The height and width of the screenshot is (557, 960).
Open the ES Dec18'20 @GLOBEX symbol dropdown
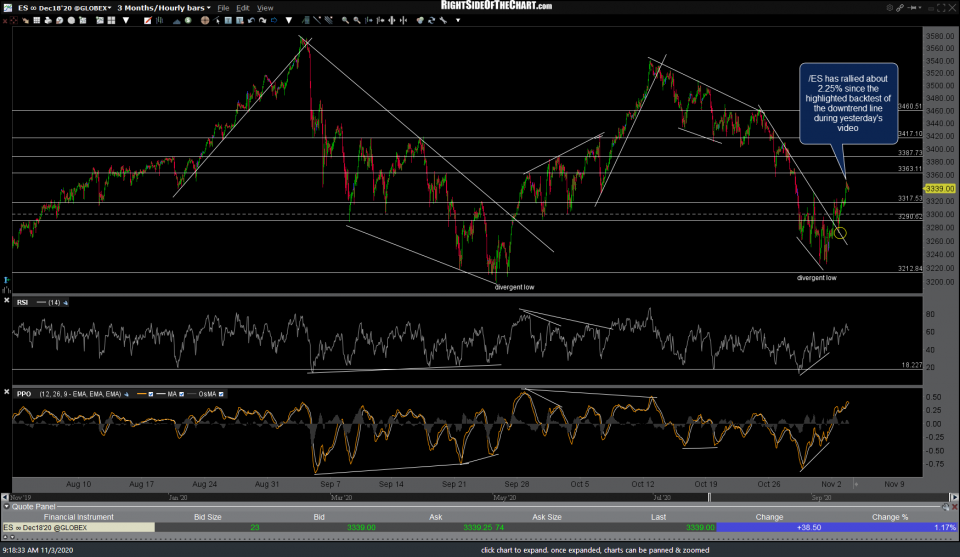click(x=64, y=7)
